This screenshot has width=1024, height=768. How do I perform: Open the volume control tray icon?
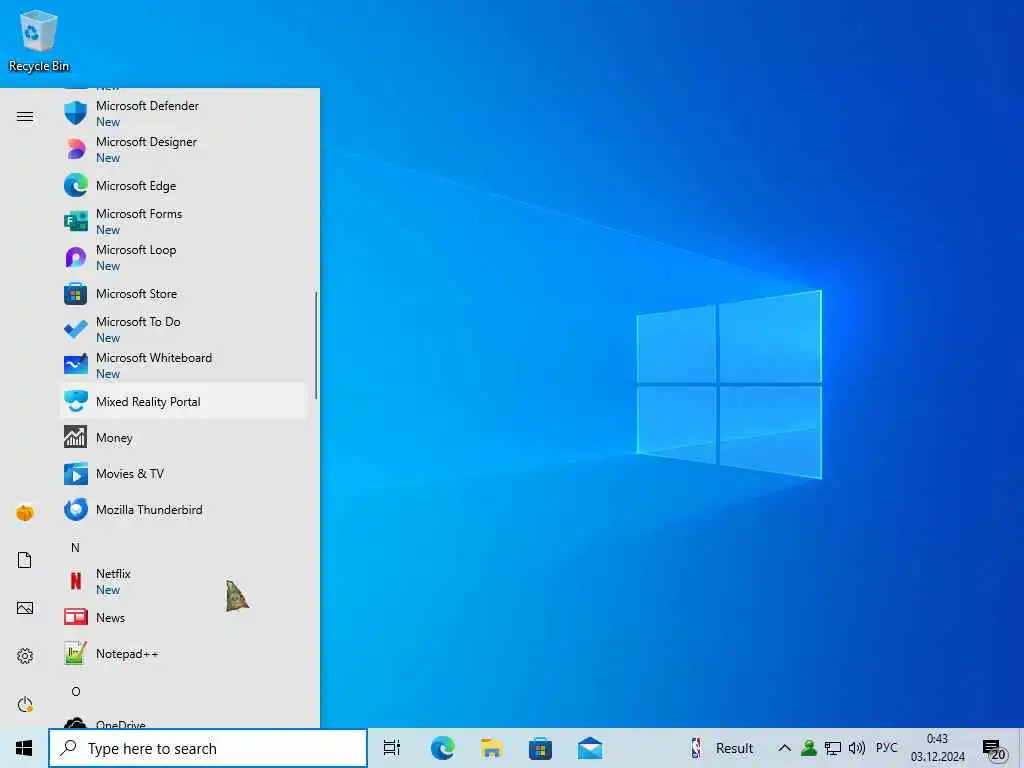[856, 748]
